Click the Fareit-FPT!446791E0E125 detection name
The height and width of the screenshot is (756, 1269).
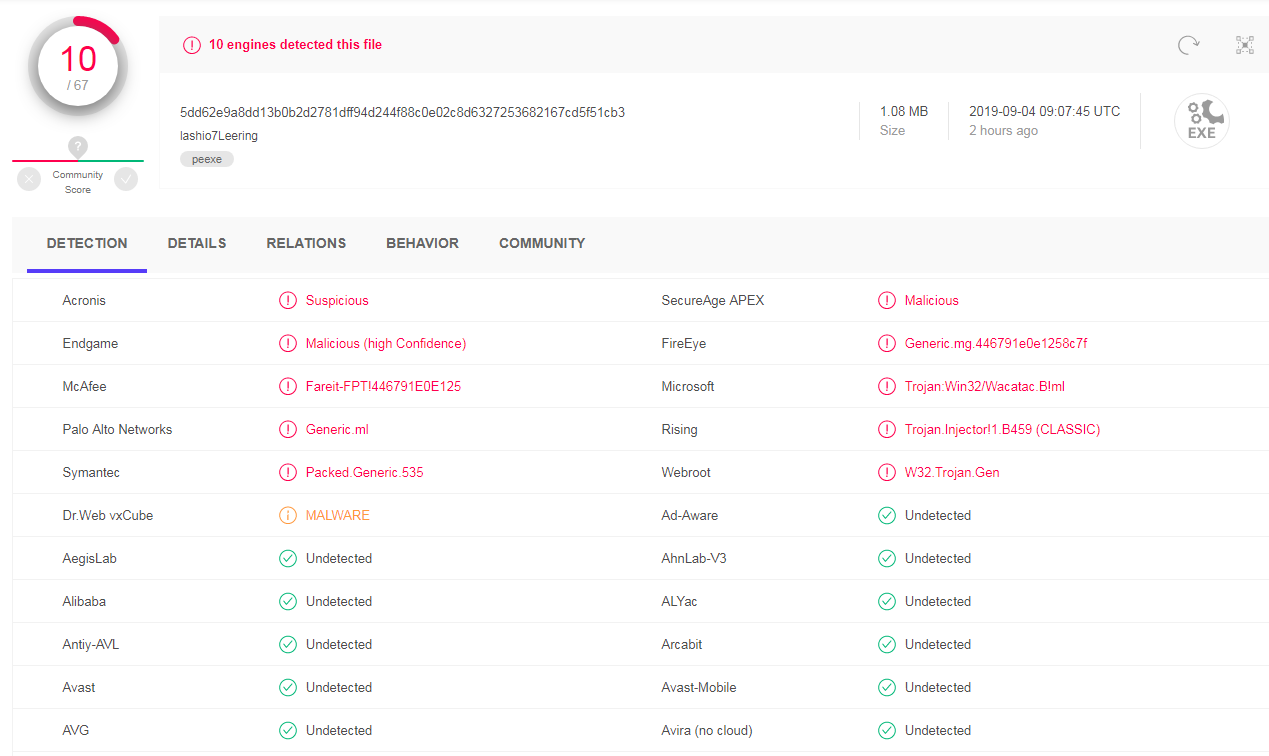pos(383,386)
